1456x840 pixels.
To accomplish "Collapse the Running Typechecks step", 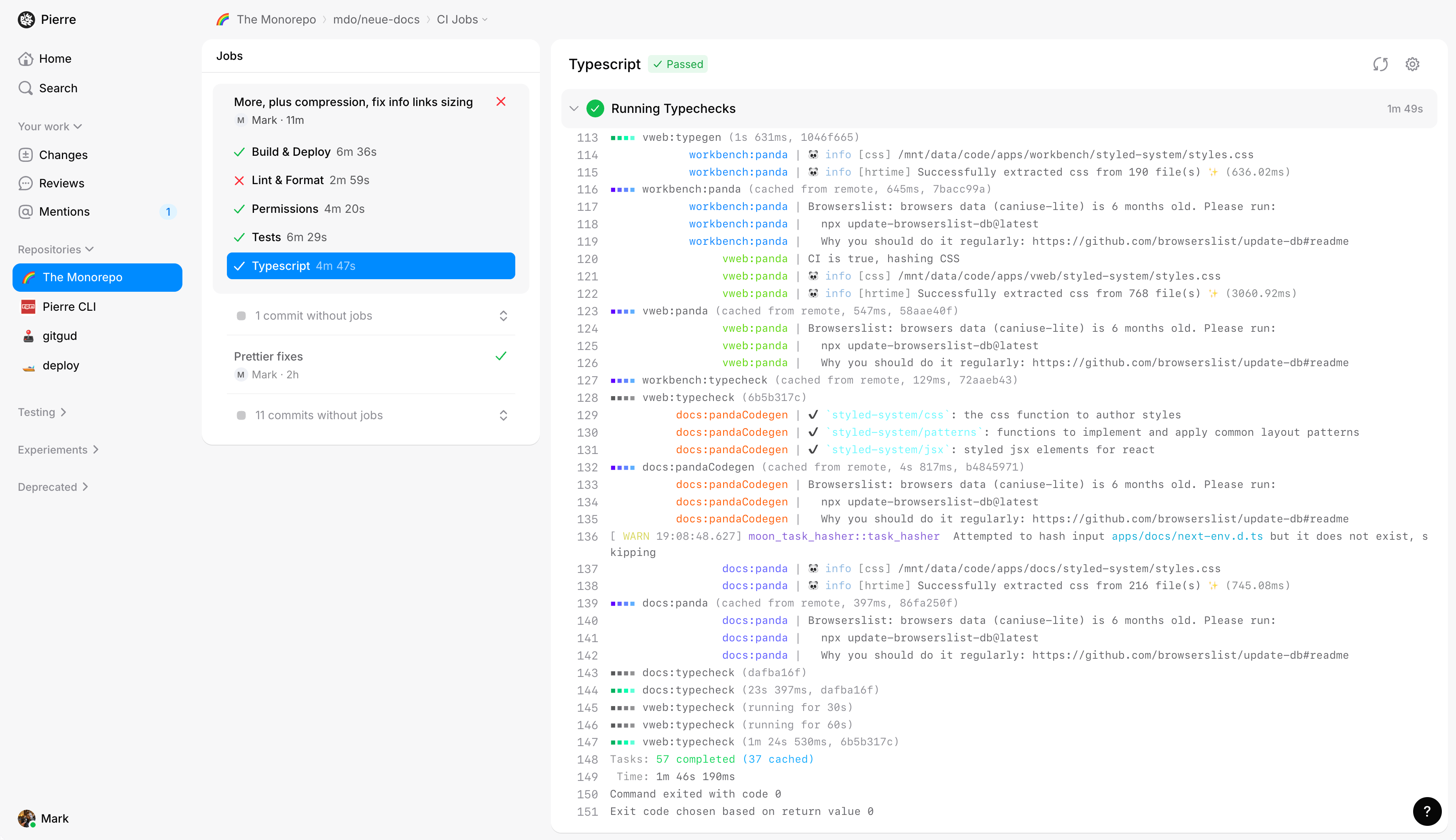I will 574,108.
